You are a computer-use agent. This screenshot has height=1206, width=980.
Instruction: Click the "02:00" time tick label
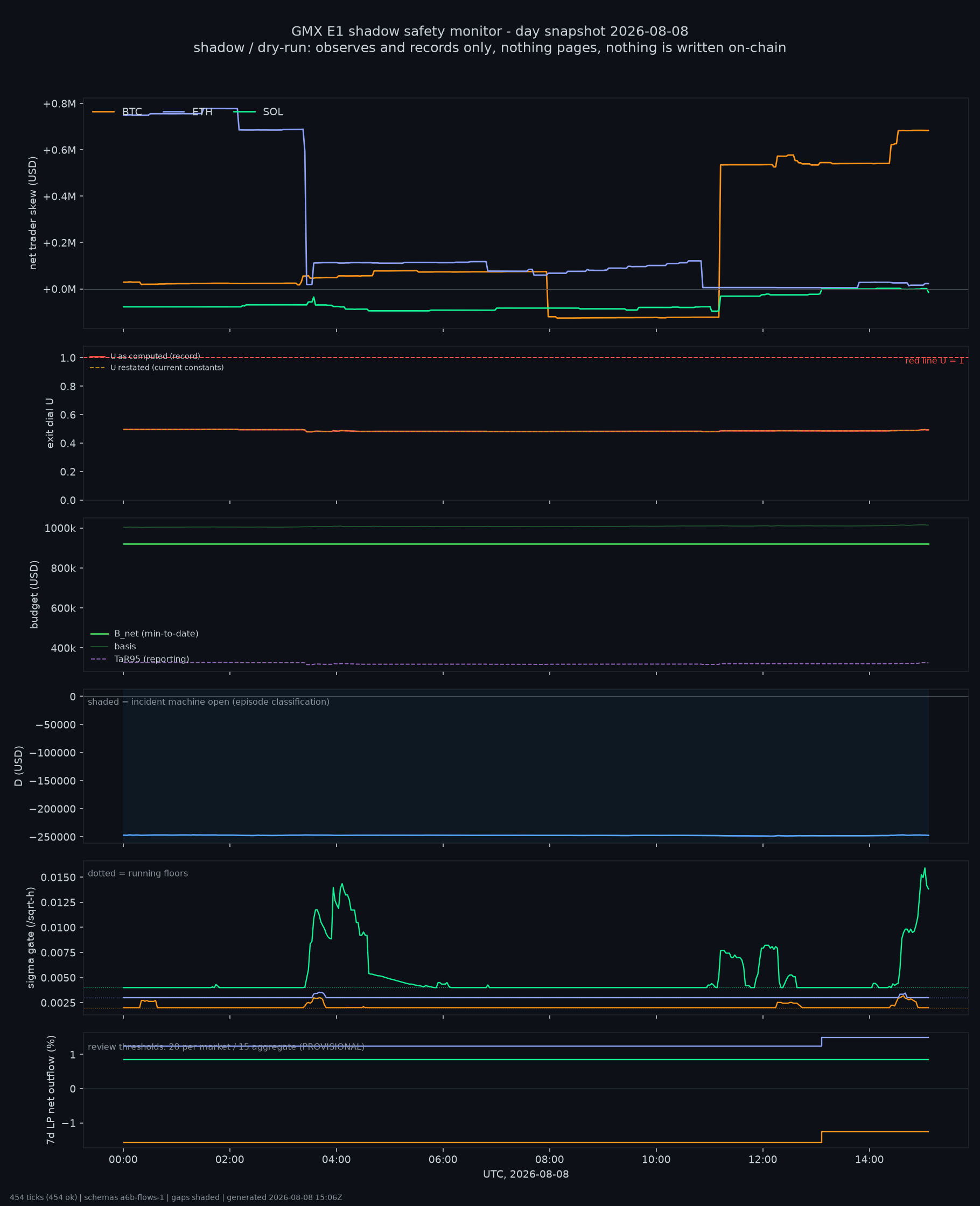[x=230, y=1160]
